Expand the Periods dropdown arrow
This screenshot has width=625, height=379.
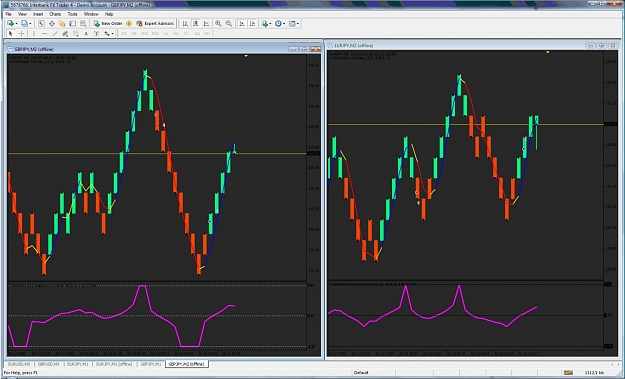click(x=284, y=24)
